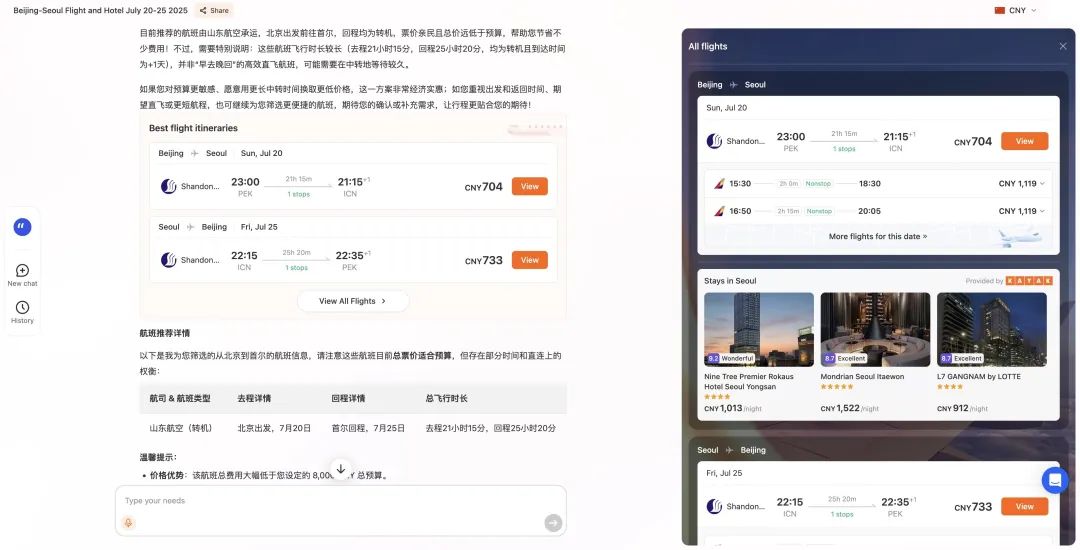Open Nine Tree Premier Rokaus hotel photo
This screenshot has width=1080, height=550.
click(759, 329)
